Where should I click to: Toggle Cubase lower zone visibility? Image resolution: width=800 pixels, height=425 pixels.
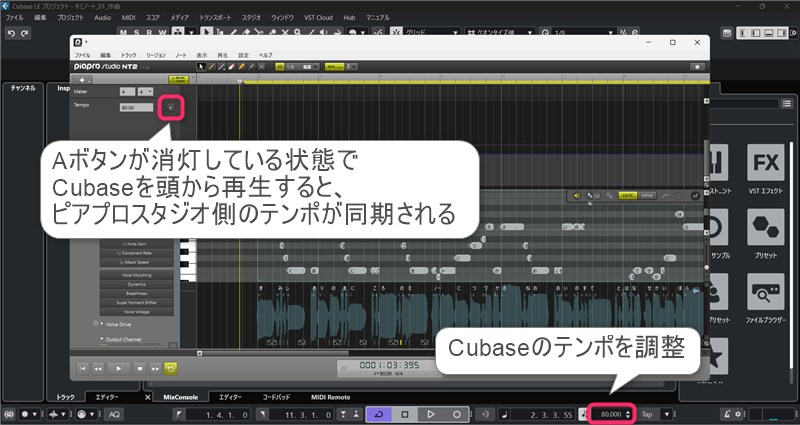(x=768, y=33)
